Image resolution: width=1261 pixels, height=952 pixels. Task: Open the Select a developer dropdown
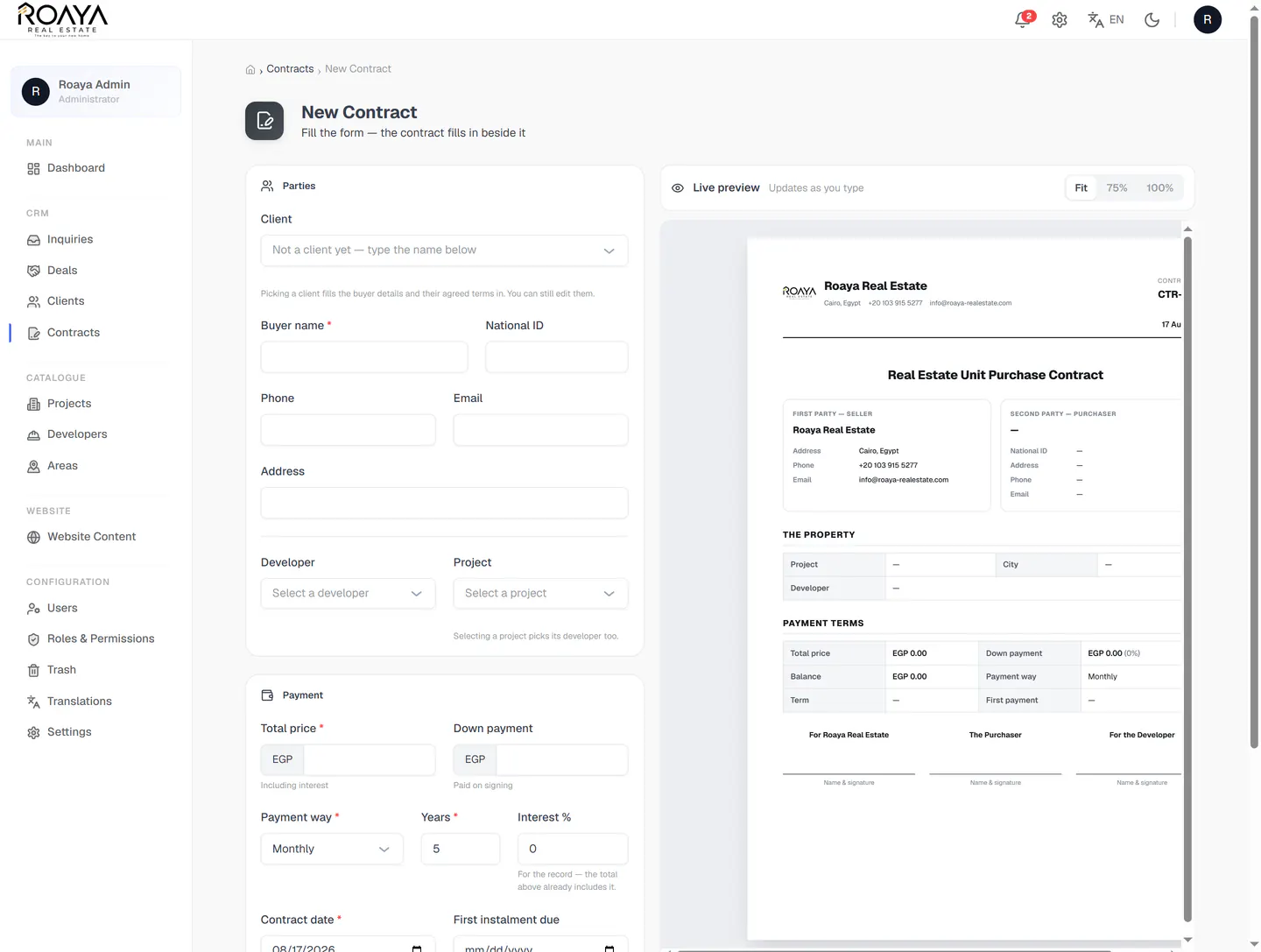[348, 594]
